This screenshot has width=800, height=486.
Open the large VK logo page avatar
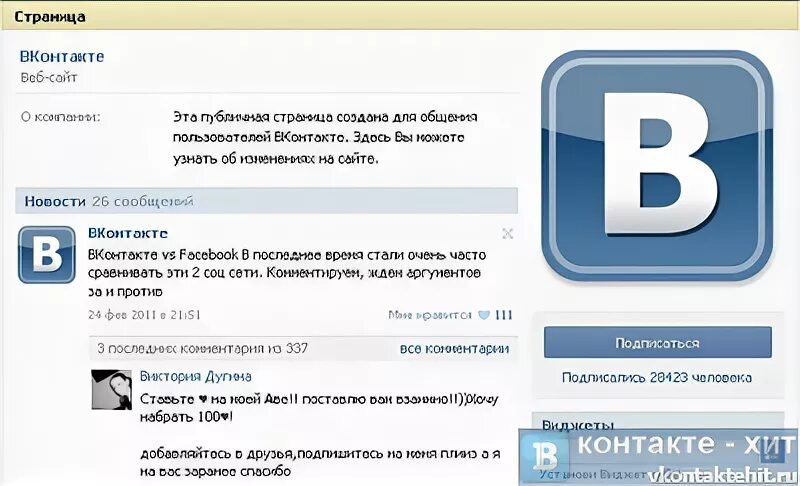coord(657,165)
